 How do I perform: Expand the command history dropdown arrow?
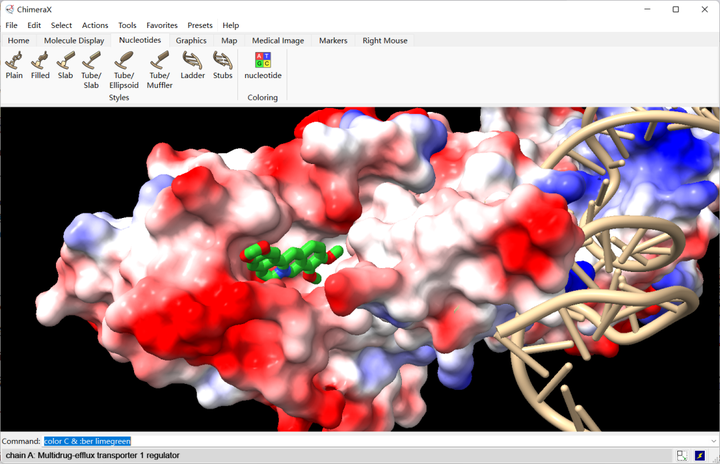pyautogui.click(x=714, y=441)
